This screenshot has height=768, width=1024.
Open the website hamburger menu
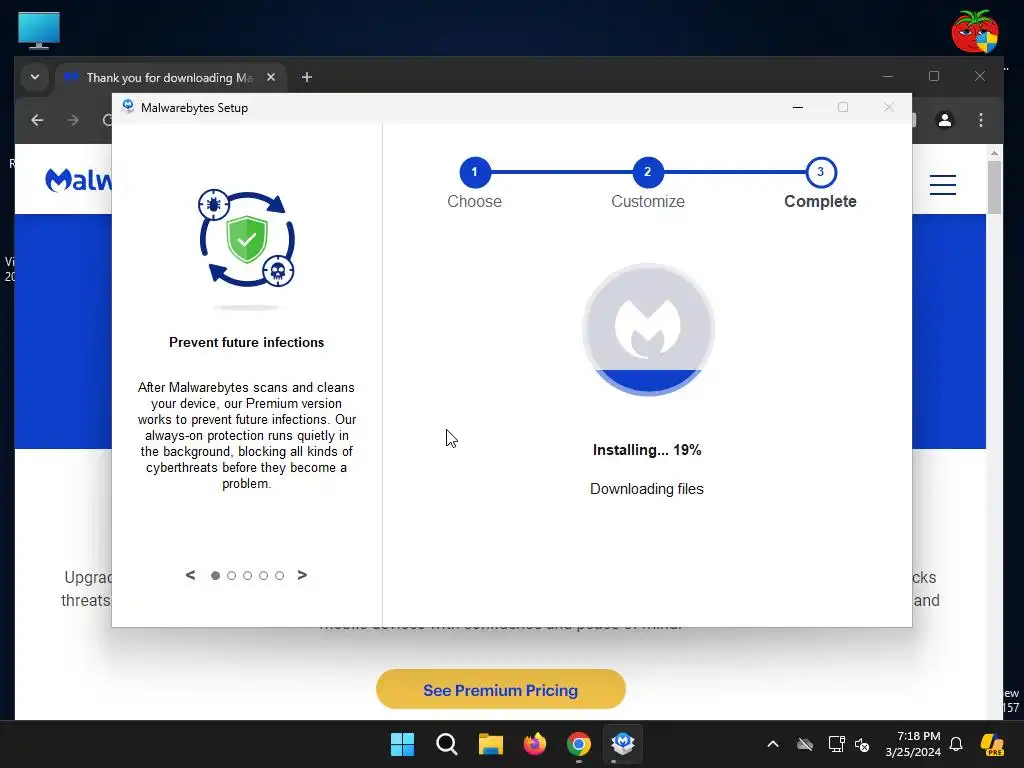tap(943, 185)
